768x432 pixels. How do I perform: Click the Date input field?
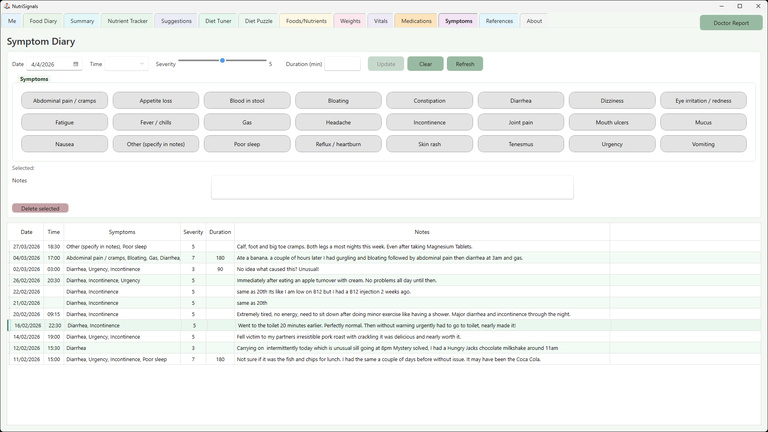tap(54, 64)
